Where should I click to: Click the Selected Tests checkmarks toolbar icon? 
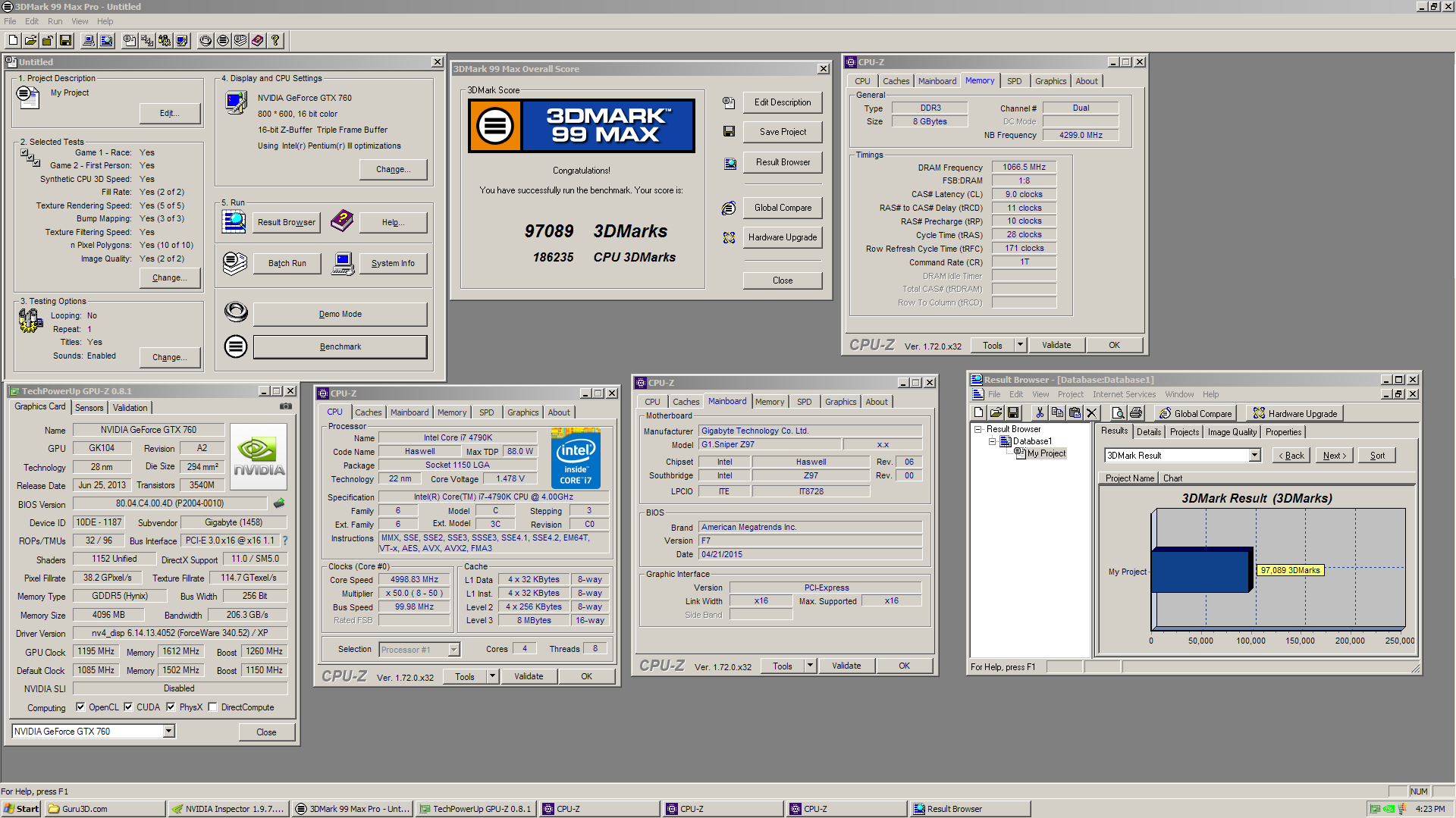147,41
